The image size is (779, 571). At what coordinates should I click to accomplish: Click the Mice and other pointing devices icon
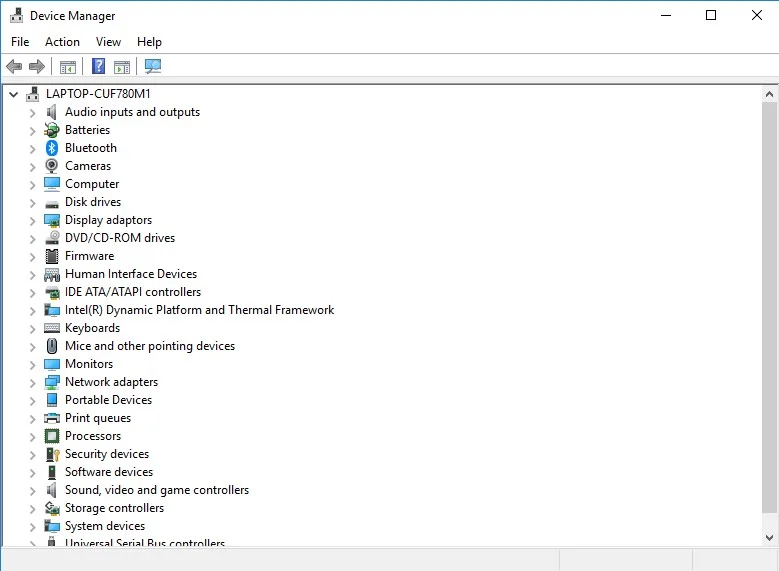click(x=52, y=346)
